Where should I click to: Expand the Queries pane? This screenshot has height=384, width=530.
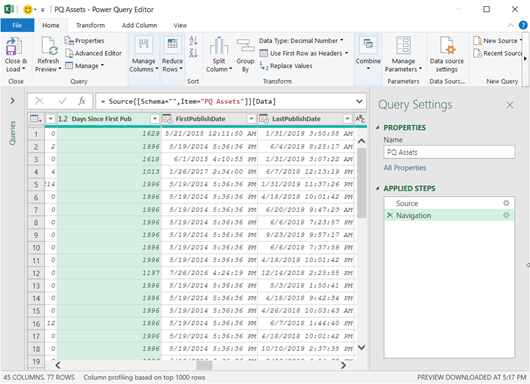[x=13, y=100]
